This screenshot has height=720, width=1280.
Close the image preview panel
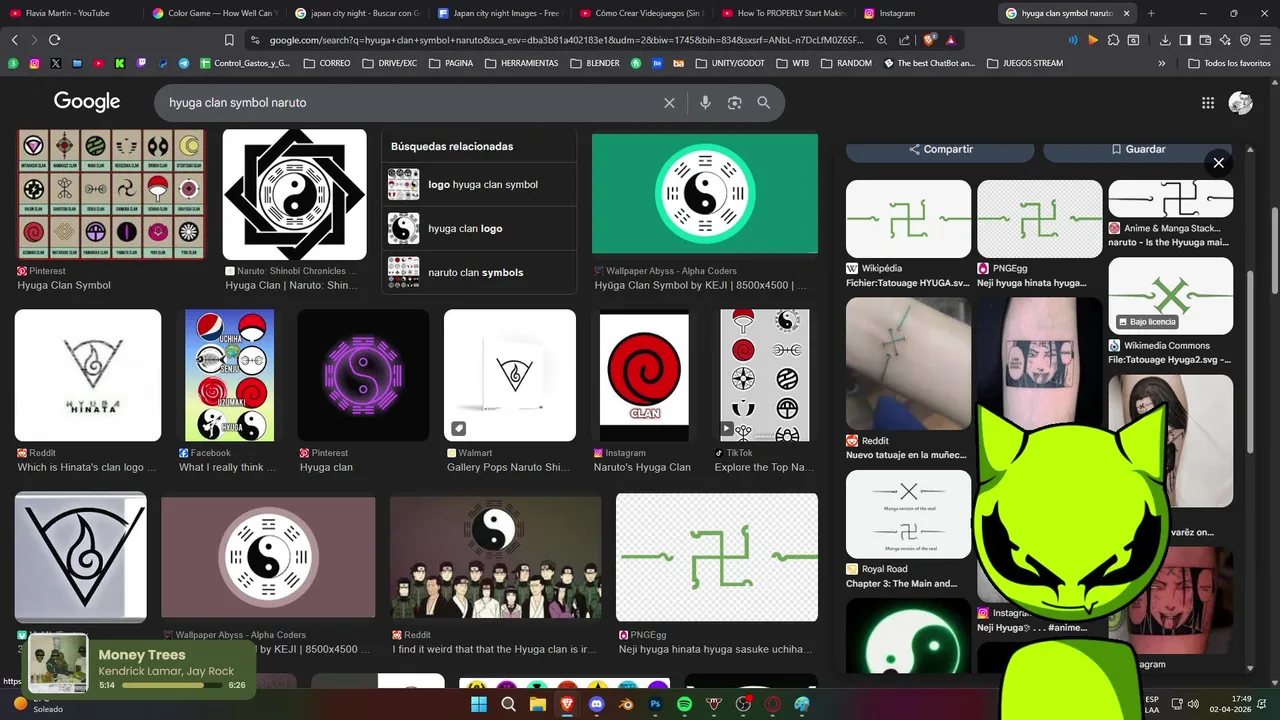click(1218, 163)
